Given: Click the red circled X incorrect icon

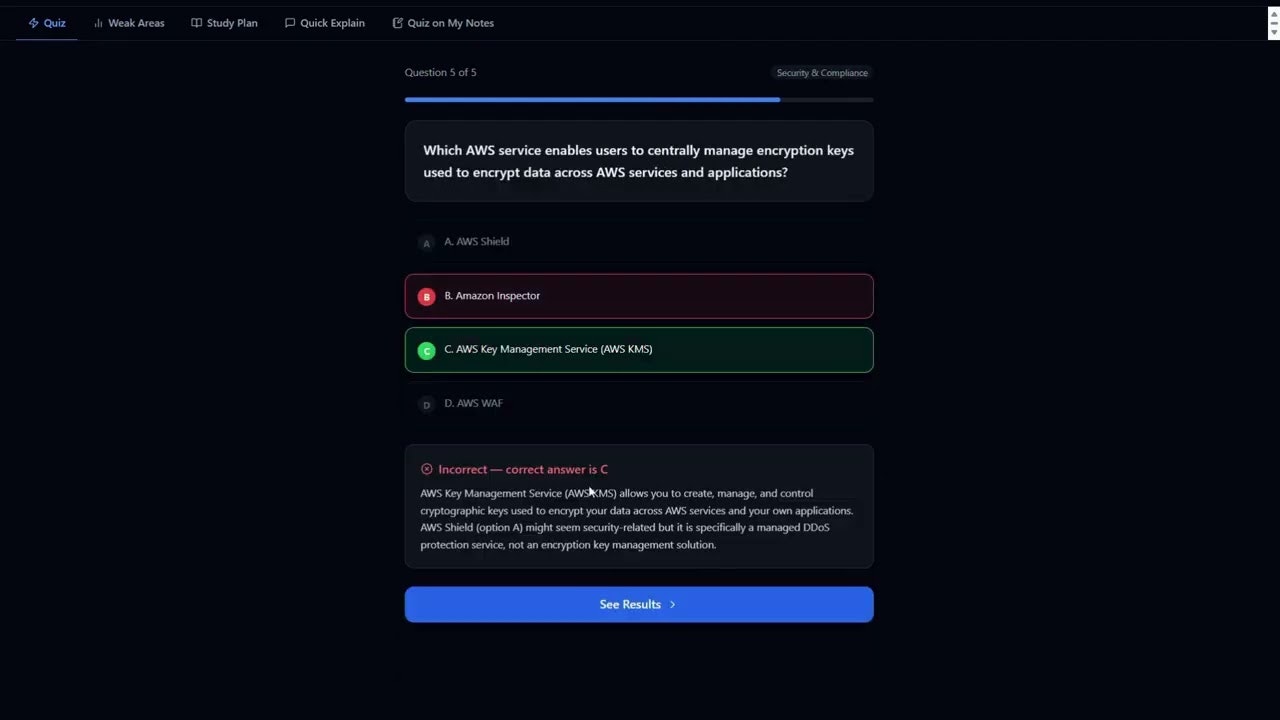Looking at the screenshot, I should [426, 469].
